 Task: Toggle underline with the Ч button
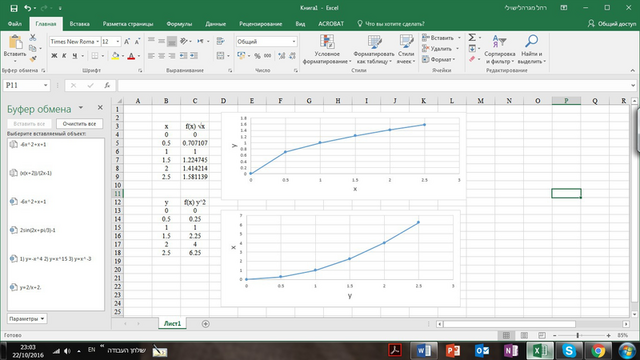pos(74,56)
